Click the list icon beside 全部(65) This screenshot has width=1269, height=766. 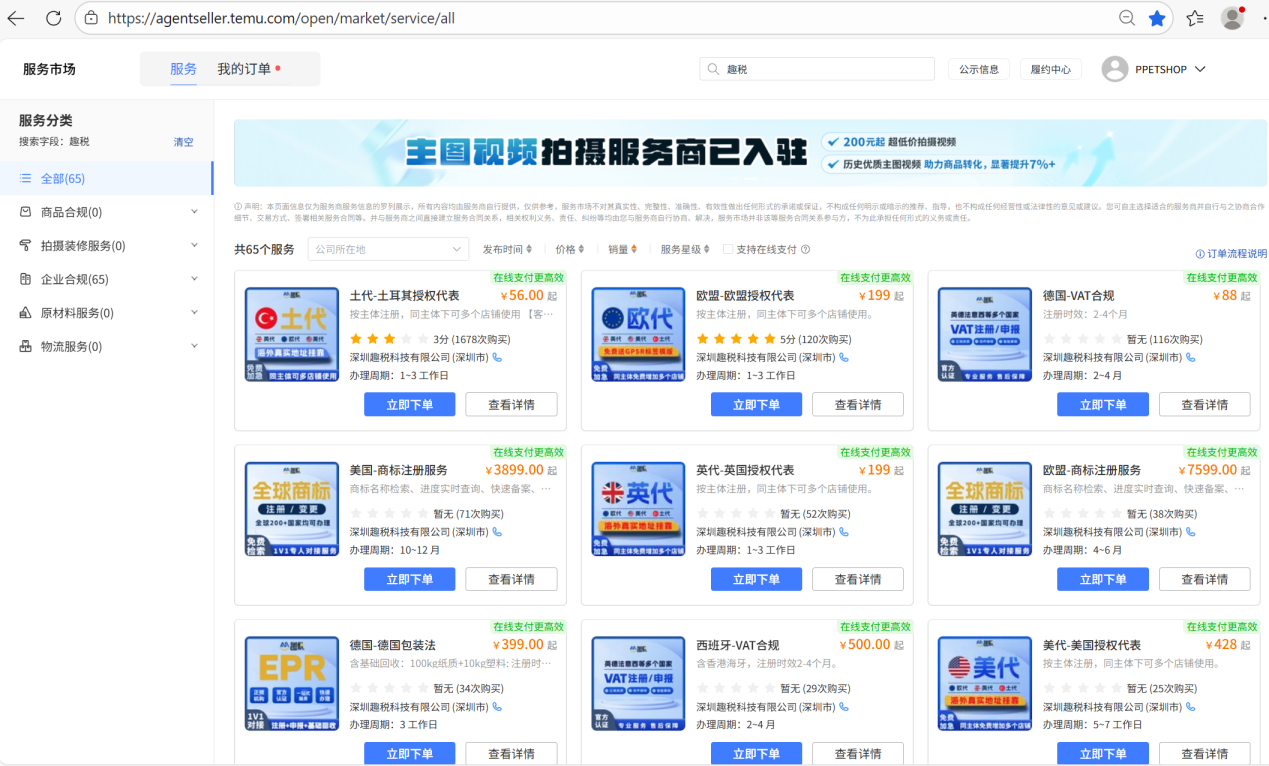25,178
